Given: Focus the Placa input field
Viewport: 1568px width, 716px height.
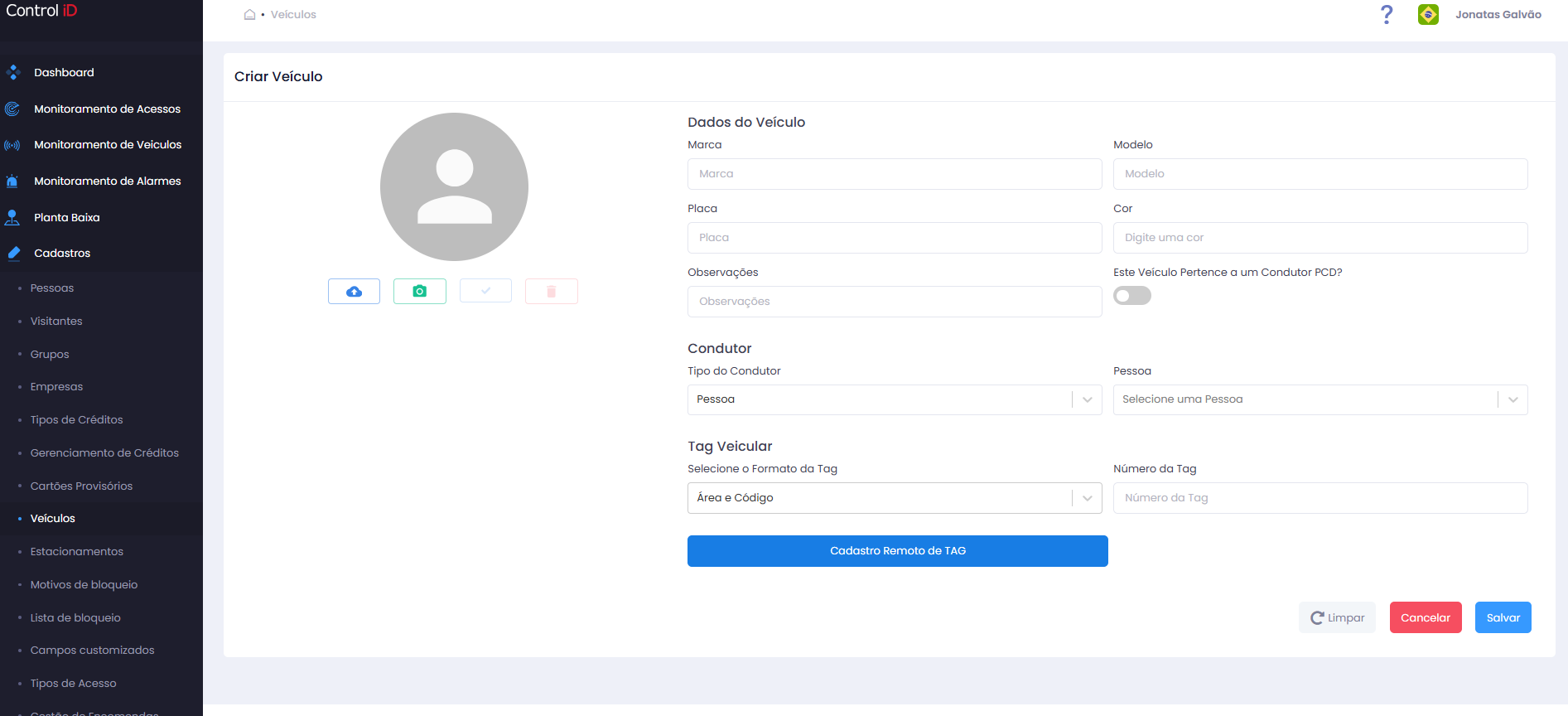Looking at the screenshot, I should (x=895, y=238).
